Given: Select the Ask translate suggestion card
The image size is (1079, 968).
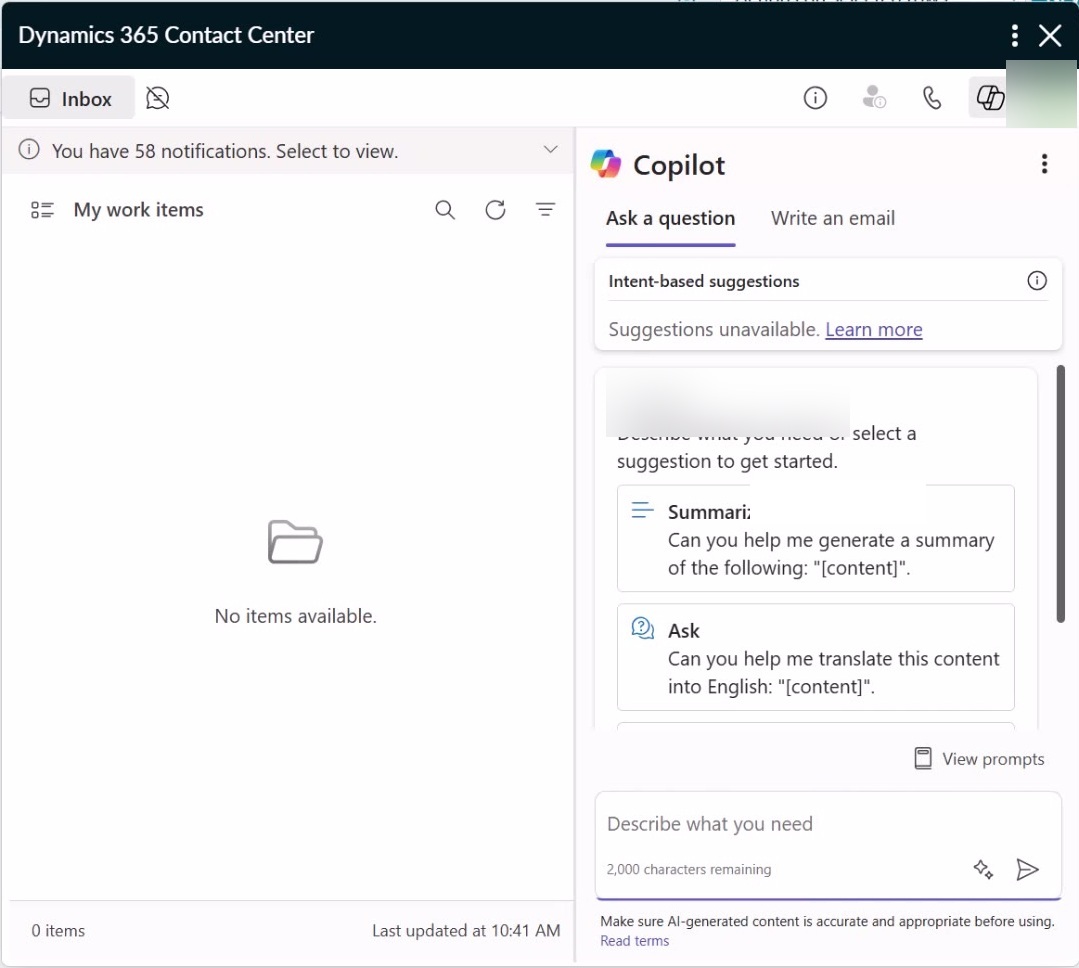Looking at the screenshot, I should point(815,657).
